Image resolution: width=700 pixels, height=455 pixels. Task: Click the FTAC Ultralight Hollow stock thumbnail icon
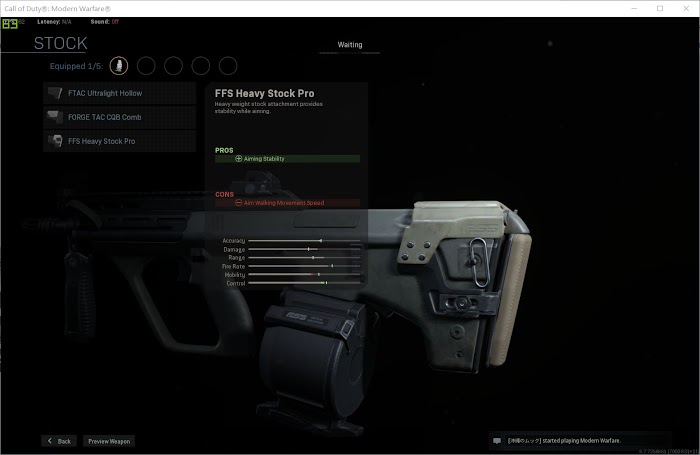(55, 93)
